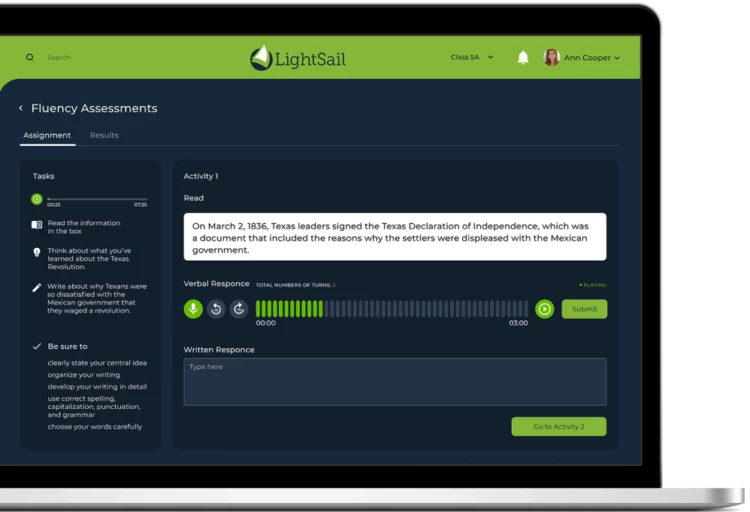Click the book icon beside Read the information
This screenshot has width=750, height=512.
[x=37, y=225]
